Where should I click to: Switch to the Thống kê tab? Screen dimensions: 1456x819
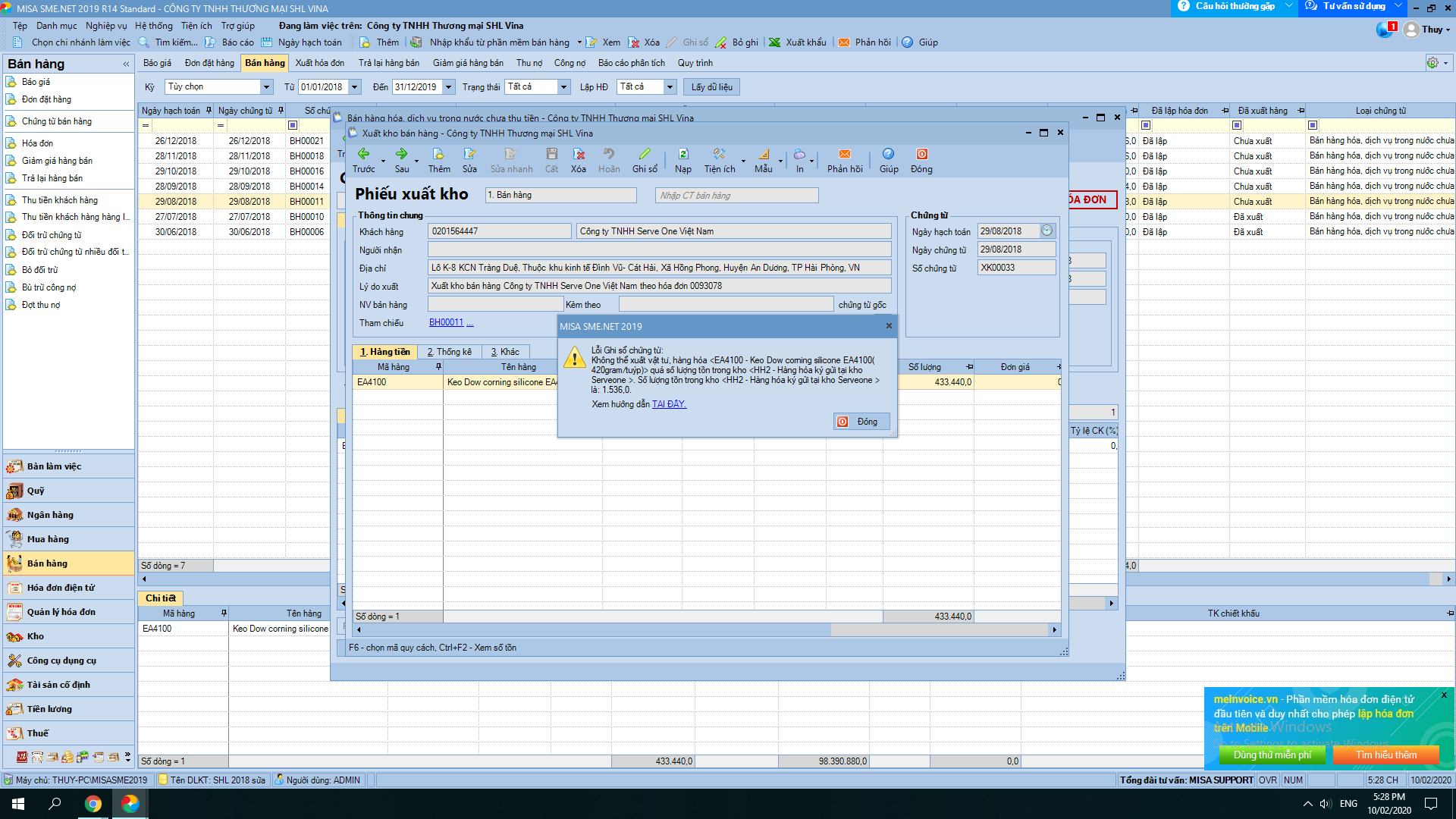pyautogui.click(x=449, y=352)
